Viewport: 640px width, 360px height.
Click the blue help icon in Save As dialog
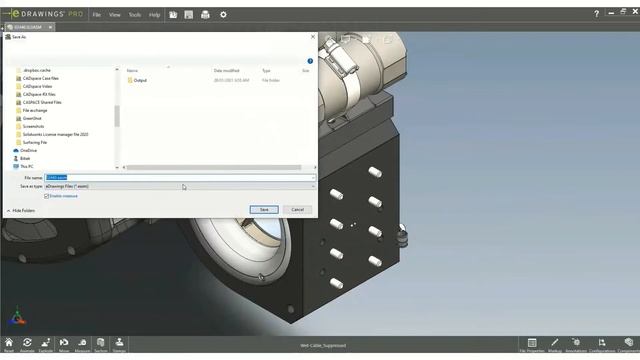coord(310,61)
